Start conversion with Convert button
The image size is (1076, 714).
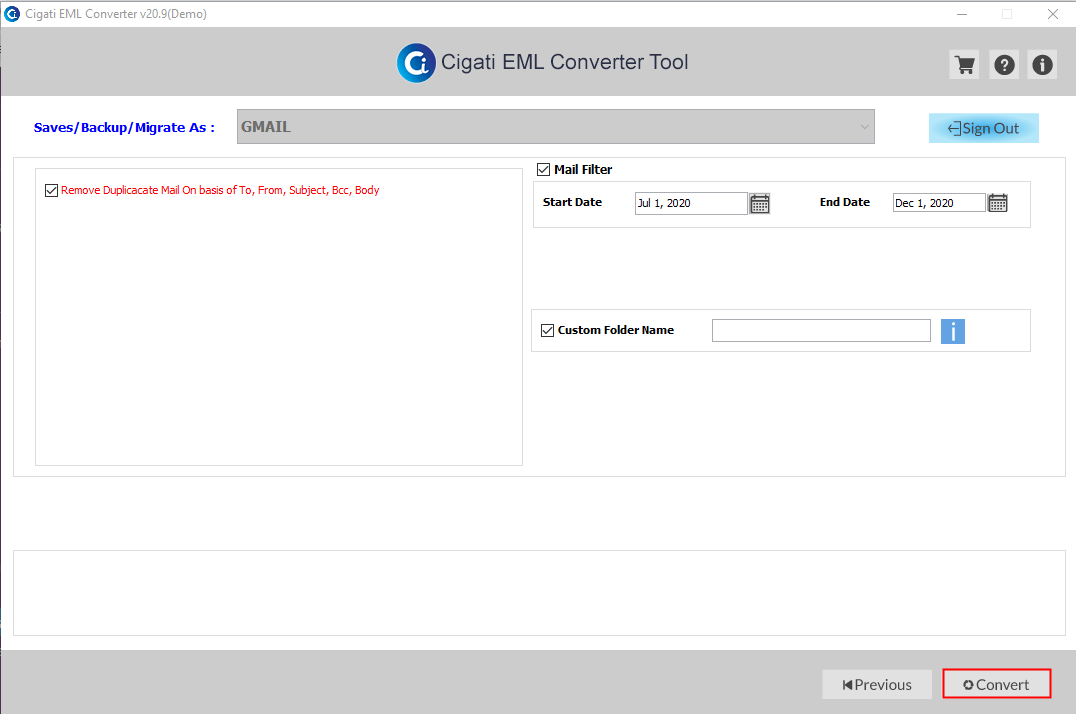click(x=996, y=684)
